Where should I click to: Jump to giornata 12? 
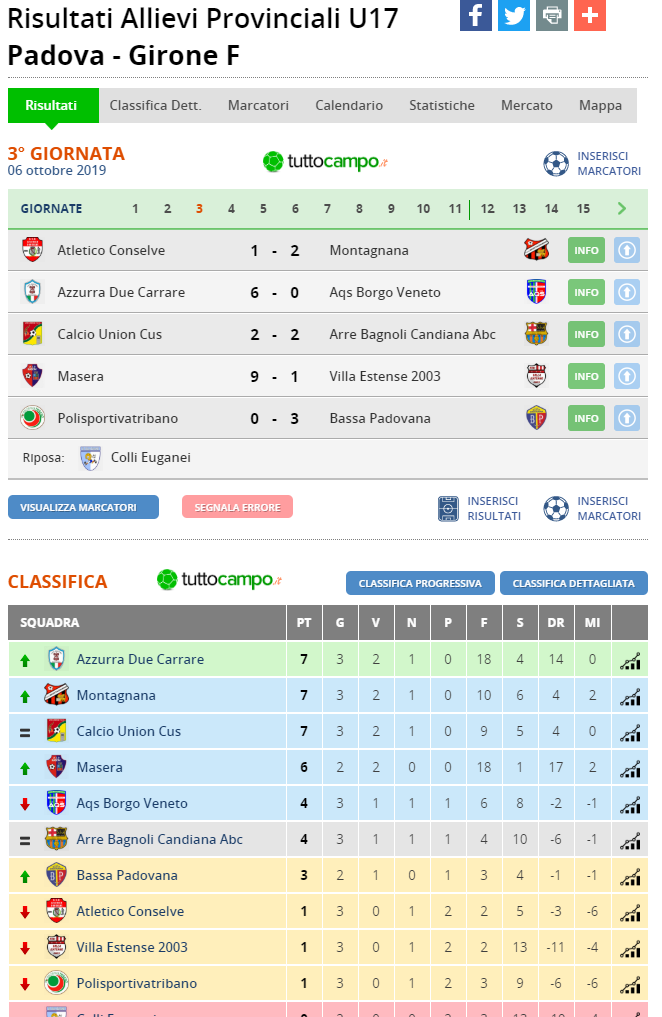tap(488, 209)
